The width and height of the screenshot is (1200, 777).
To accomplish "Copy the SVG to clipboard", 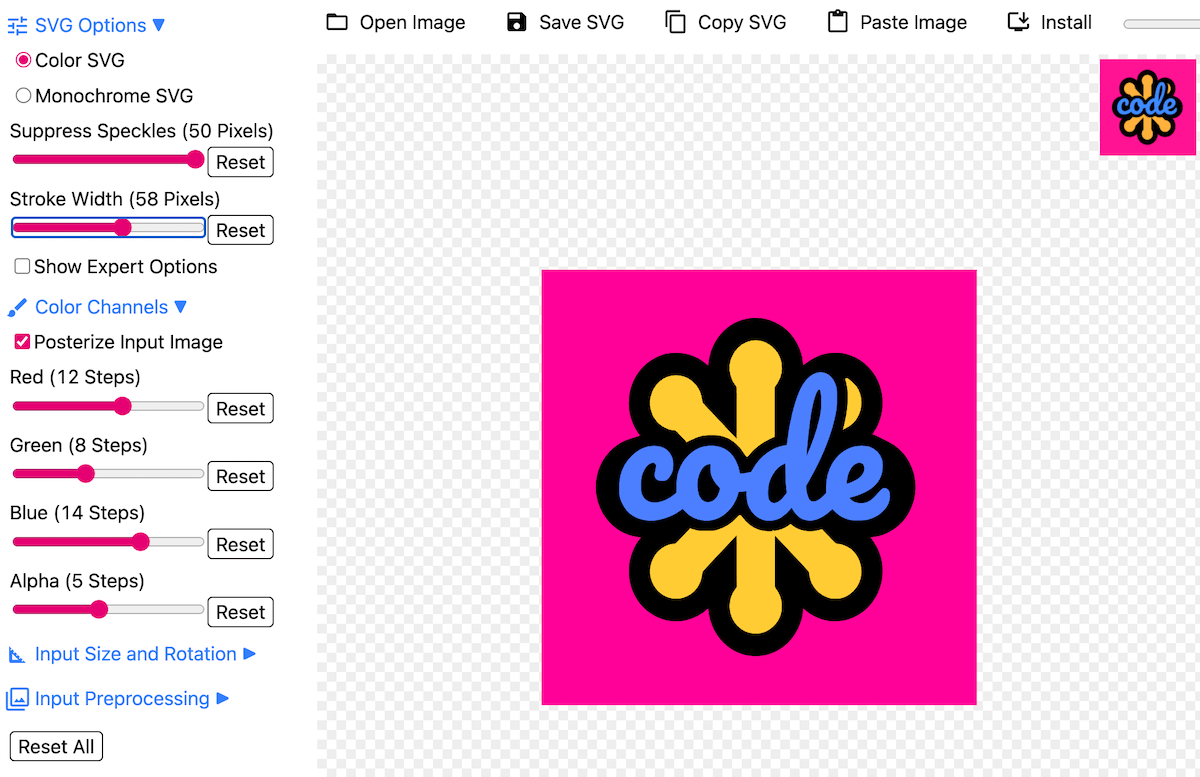I will pos(725,21).
